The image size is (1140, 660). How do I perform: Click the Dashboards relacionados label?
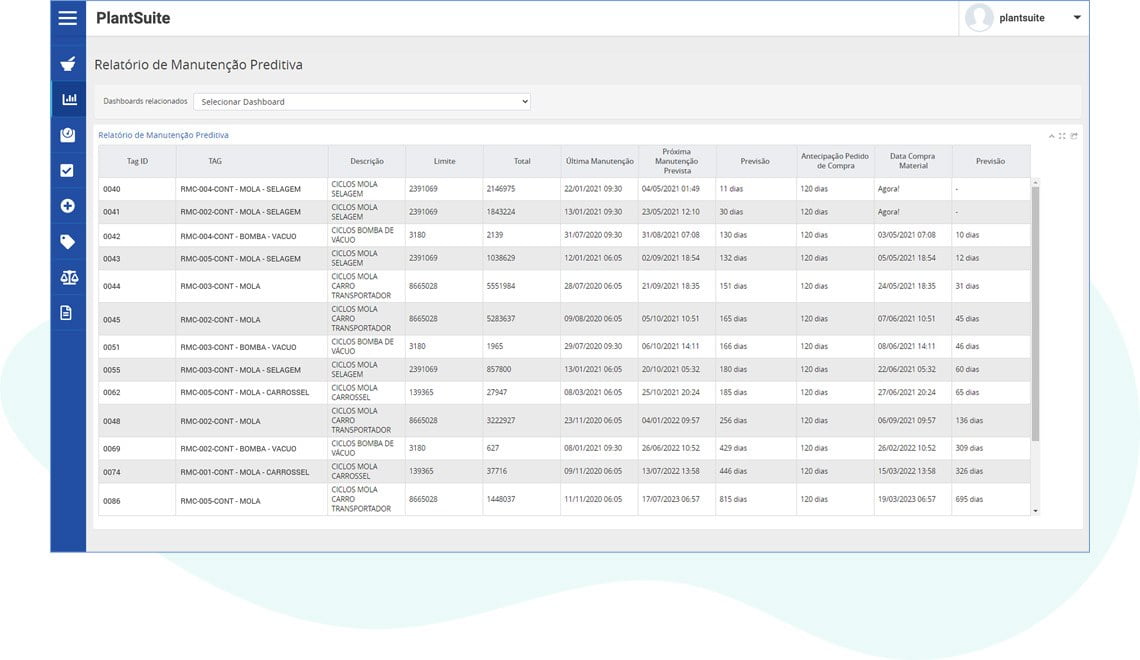[145, 101]
